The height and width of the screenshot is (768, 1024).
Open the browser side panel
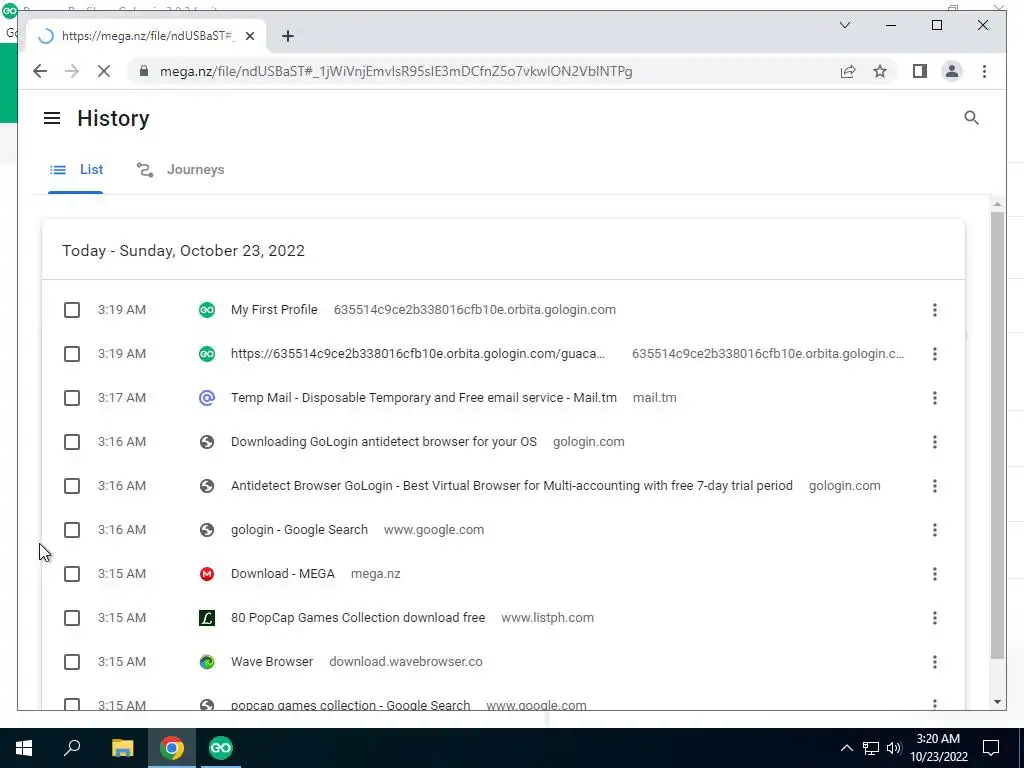(920, 71)
